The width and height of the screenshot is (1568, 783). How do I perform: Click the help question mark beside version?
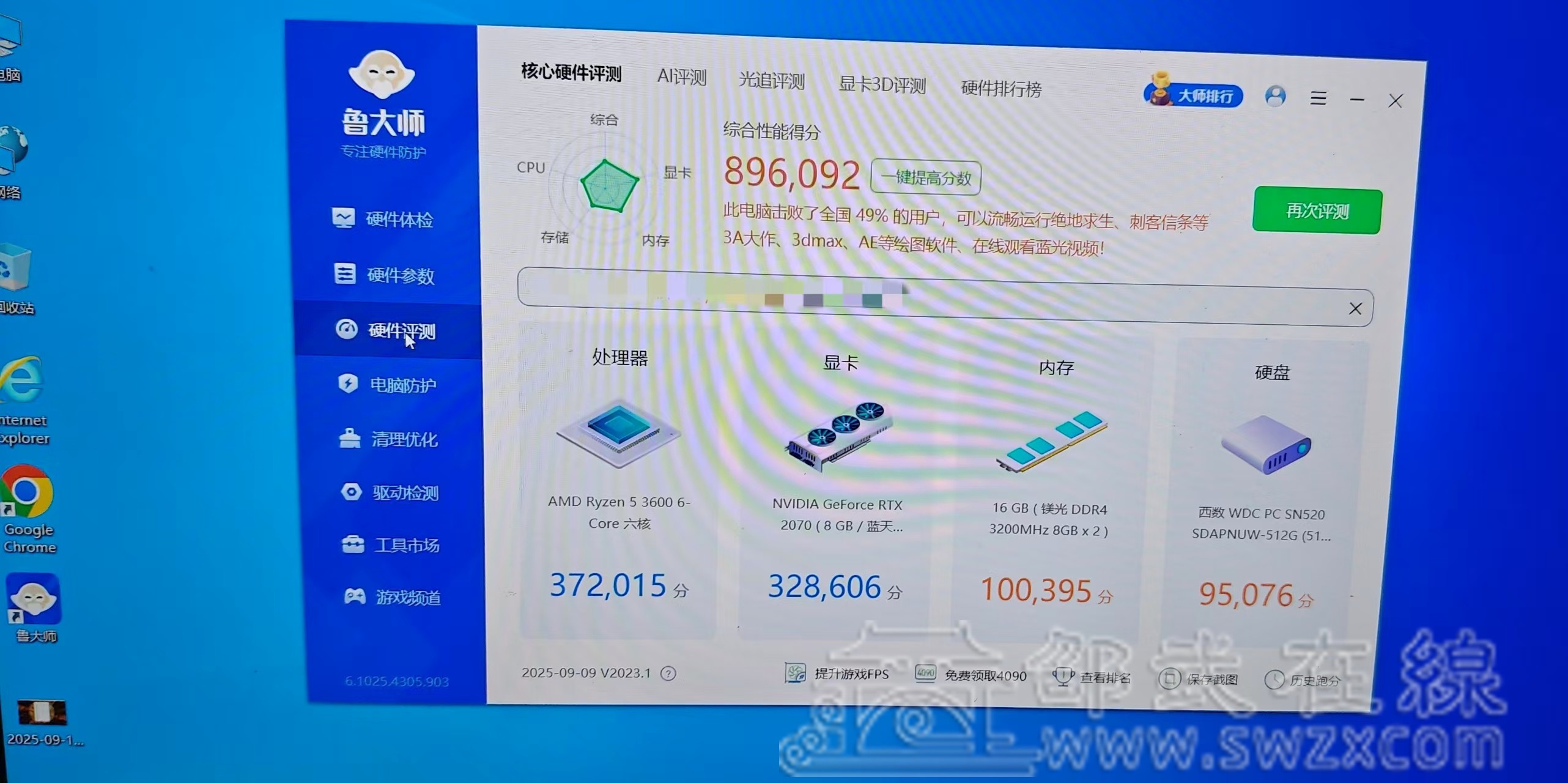tap(668, 674)
